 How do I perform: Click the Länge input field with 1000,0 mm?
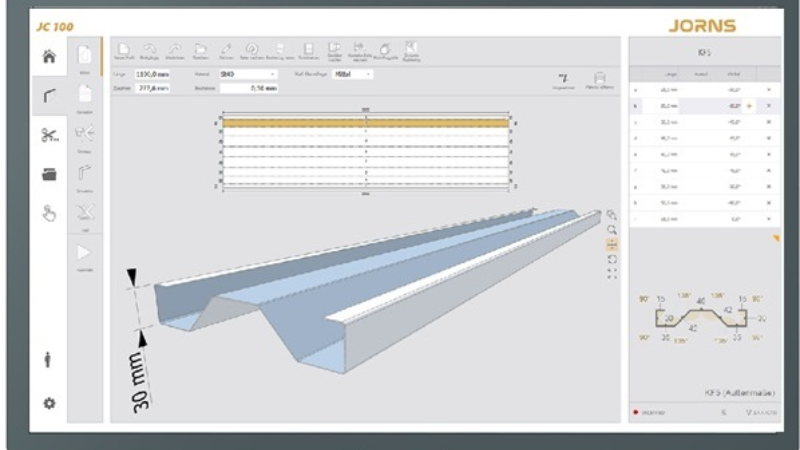(x=154, y=74)
